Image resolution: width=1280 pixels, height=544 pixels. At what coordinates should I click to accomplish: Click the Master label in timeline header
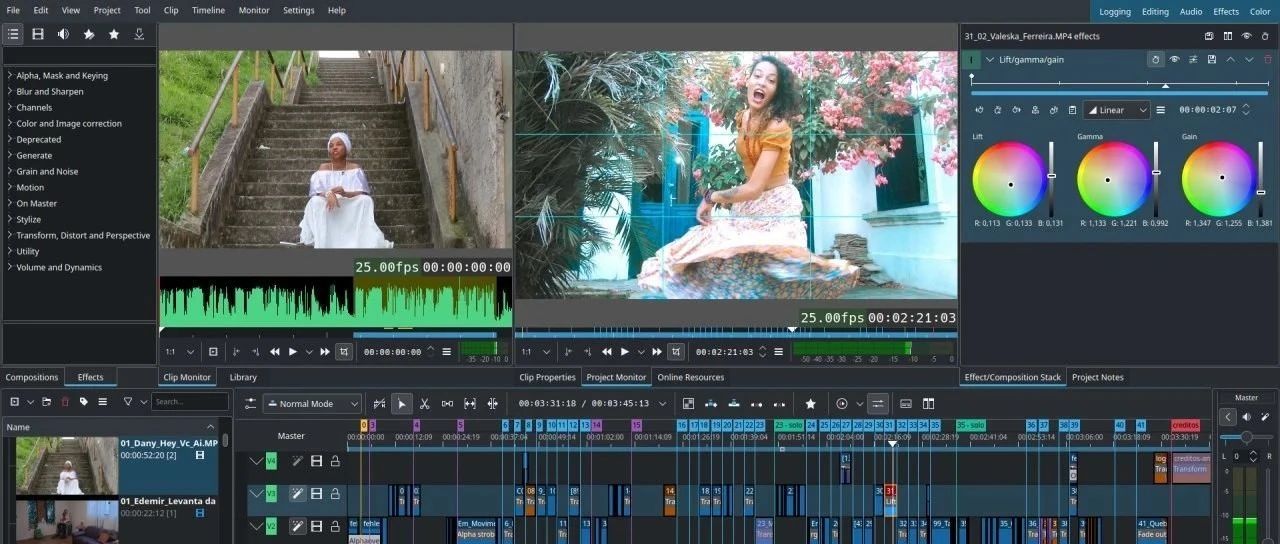[291, 436]
